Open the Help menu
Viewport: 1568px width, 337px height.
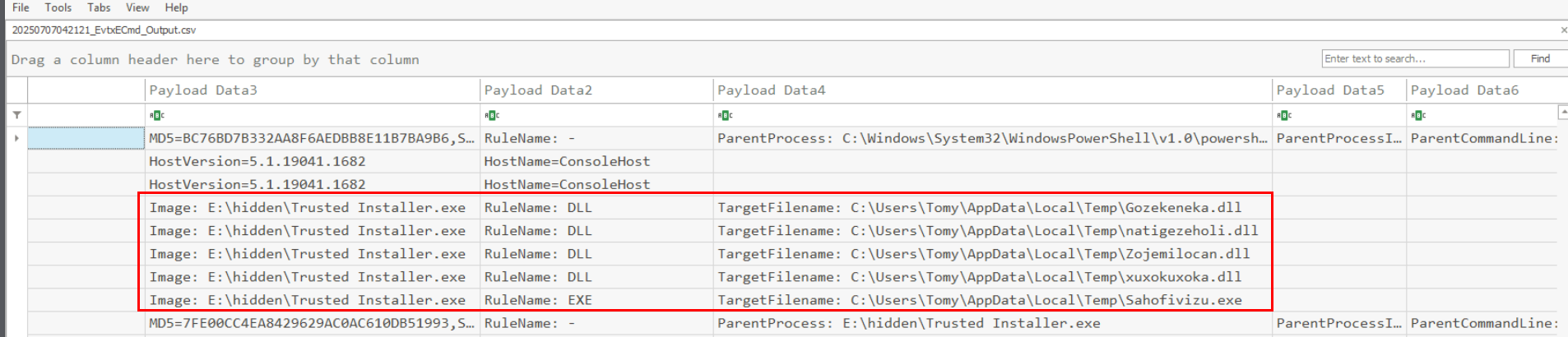[176, 7]
